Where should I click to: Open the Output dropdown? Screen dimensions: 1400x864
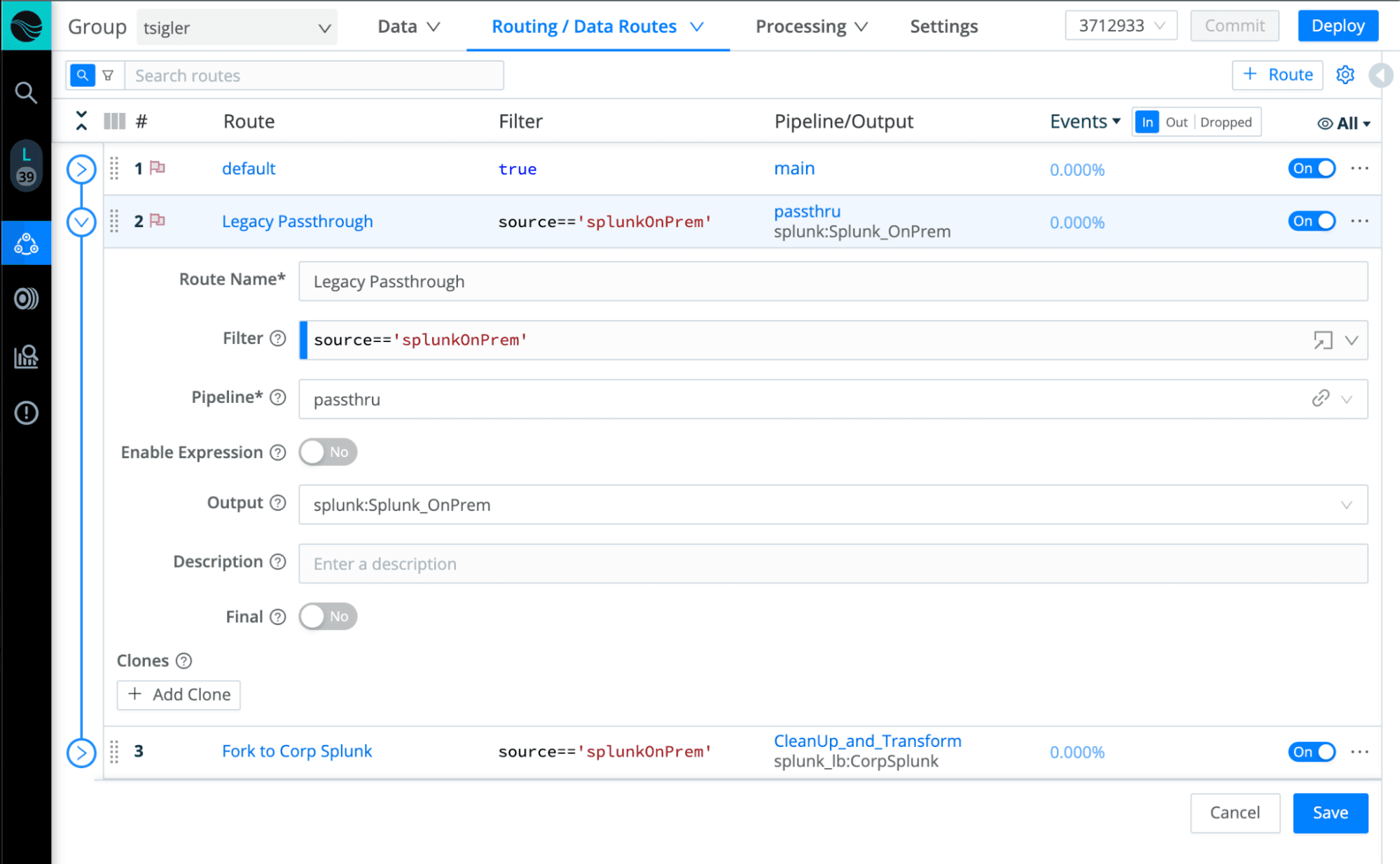point(833,505)
